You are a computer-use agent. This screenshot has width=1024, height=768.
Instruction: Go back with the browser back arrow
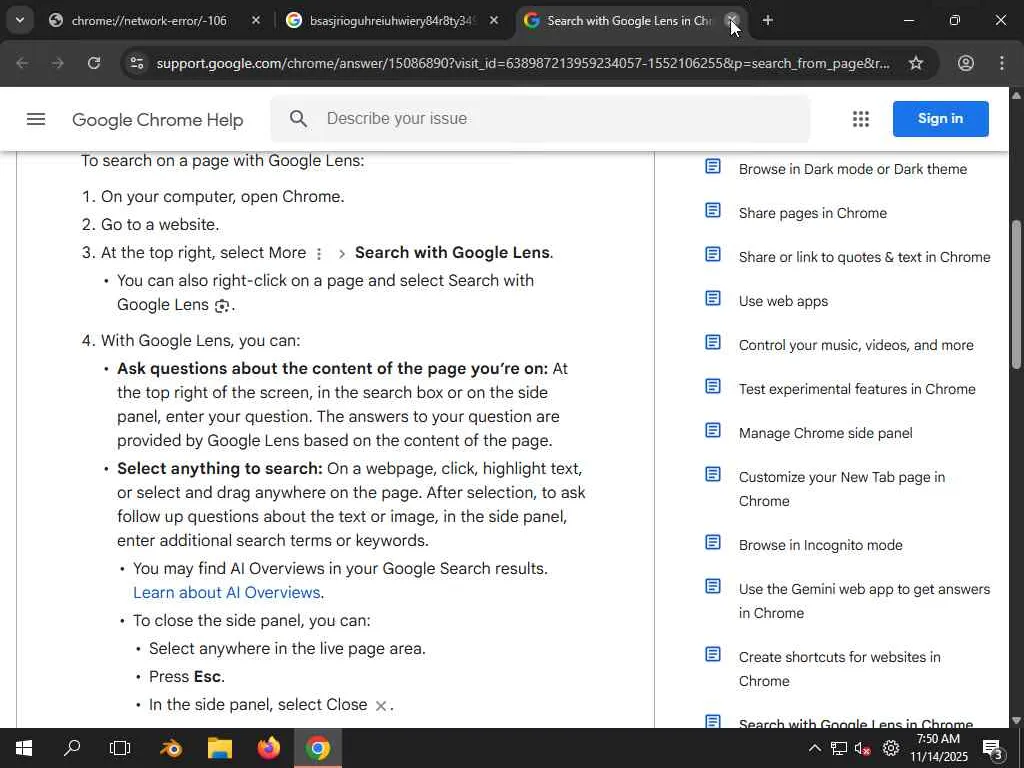[22, 63]
